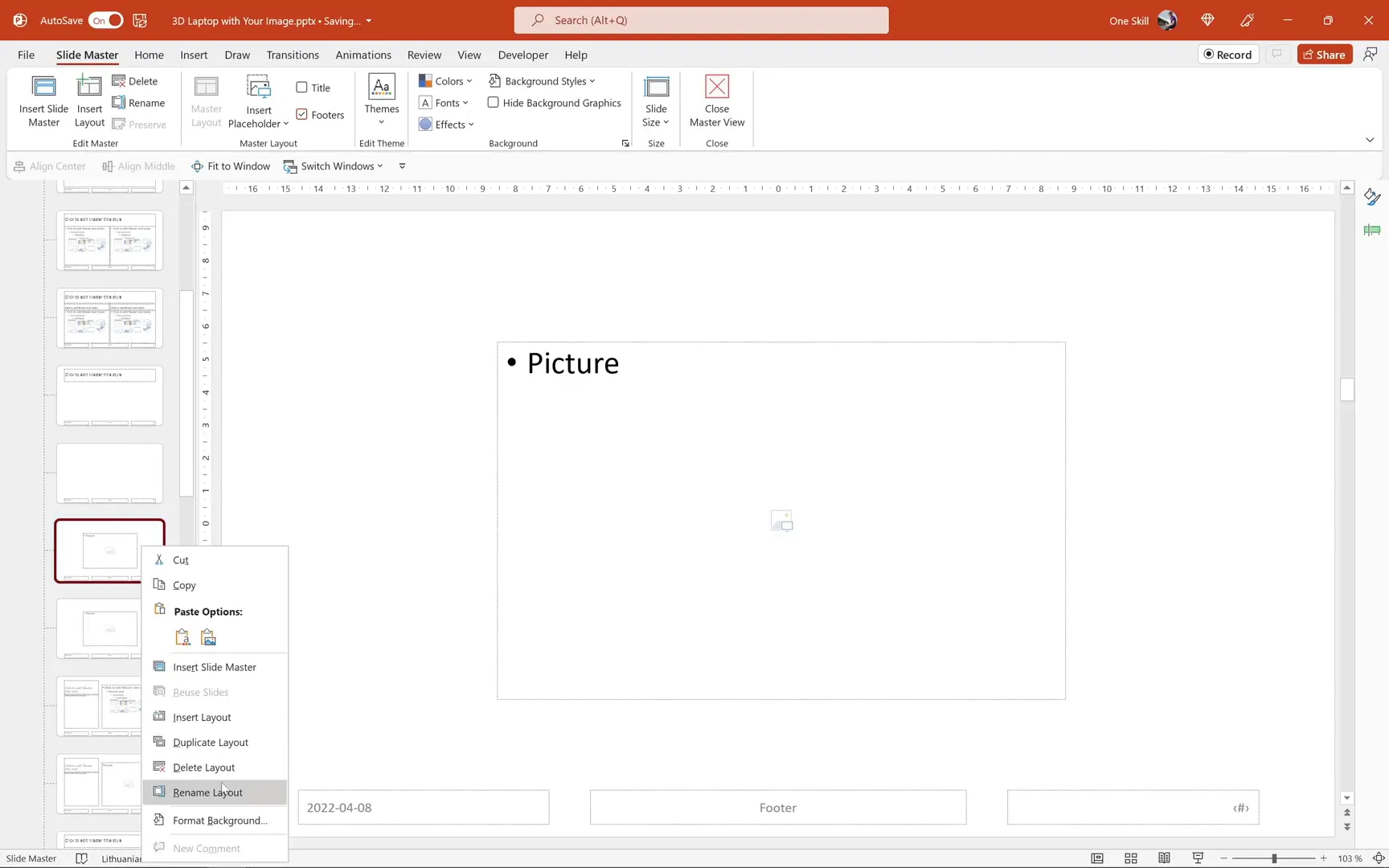Viewport: 1389px width, 868px height.
Task: Click the picture placeholder icon on slide
Action: 781,521
